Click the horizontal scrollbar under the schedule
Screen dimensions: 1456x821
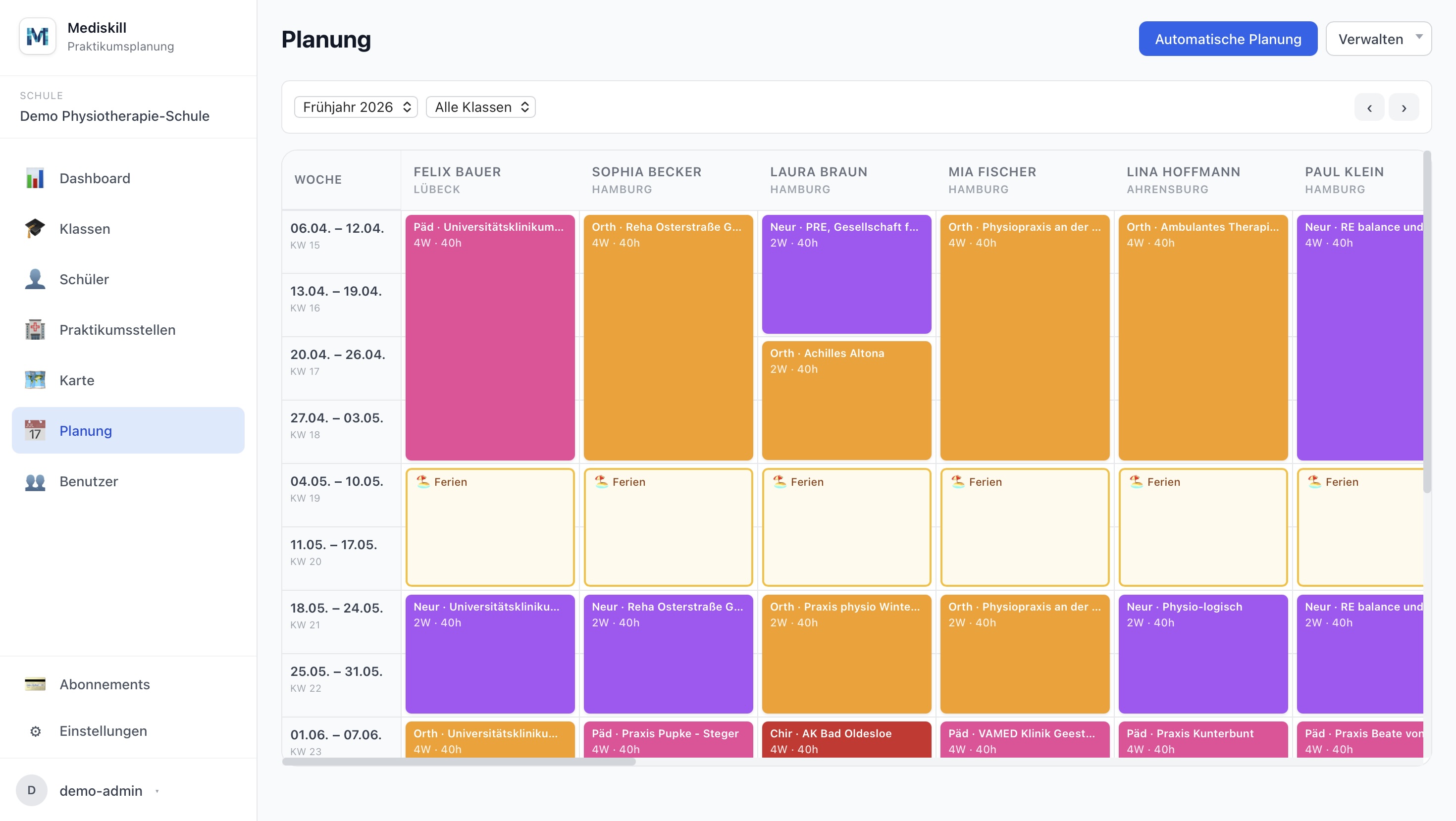(459, 761)
